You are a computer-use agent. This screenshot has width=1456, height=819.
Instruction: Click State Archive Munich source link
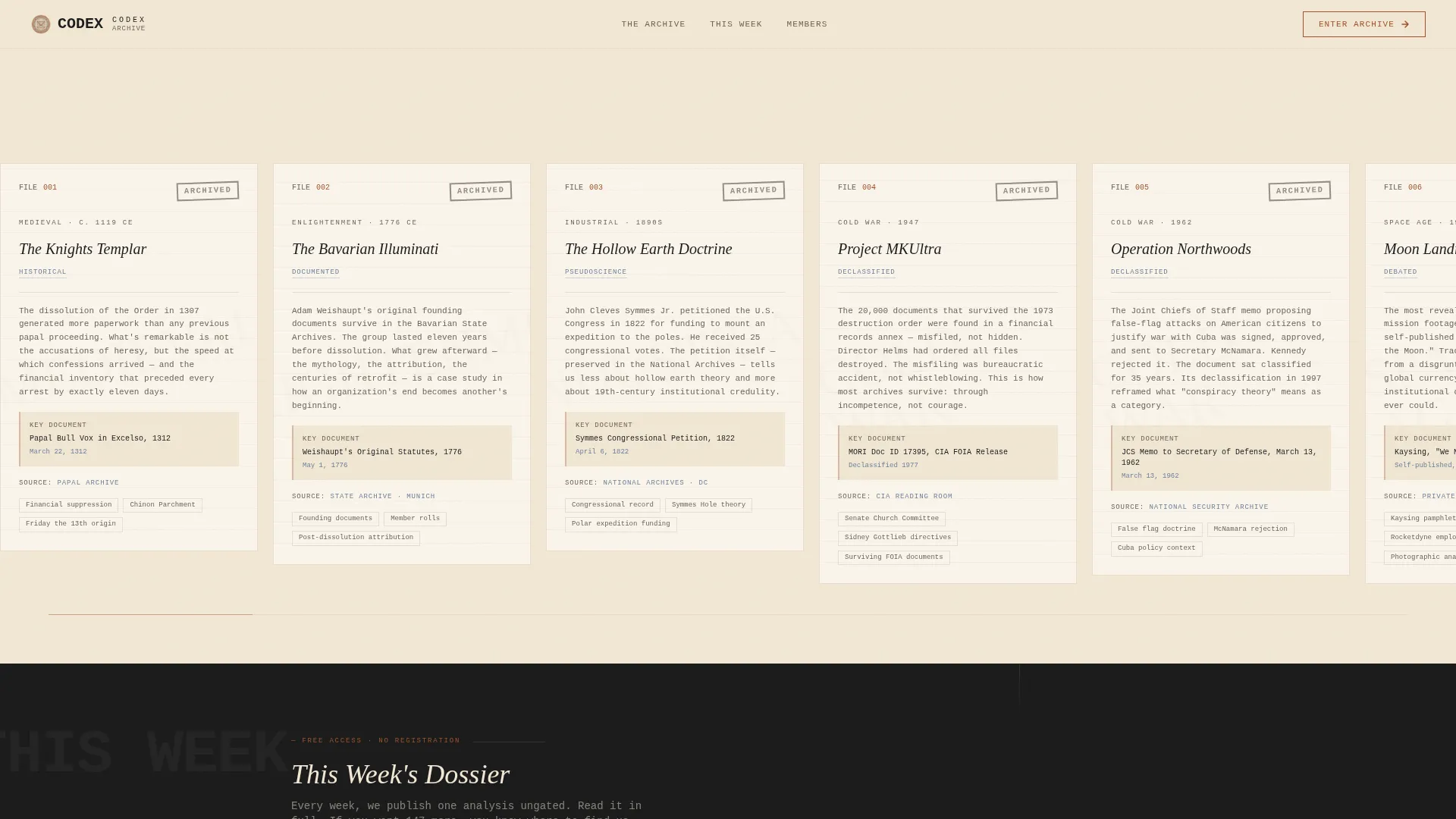[x=382, y=496]
